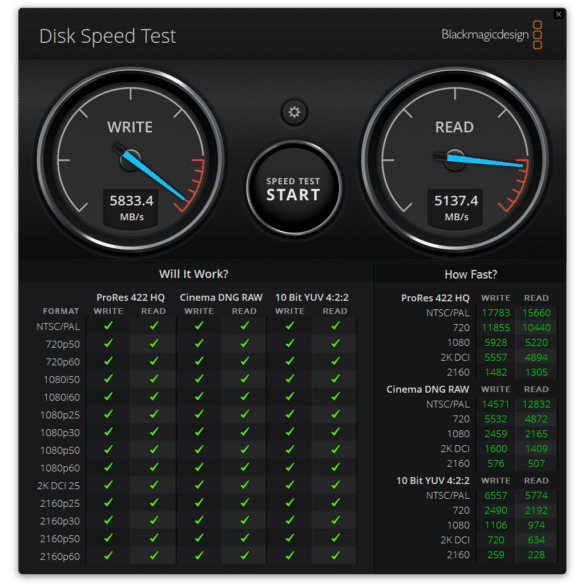
Task: Click Cinema DNG NTSC/PAL write value 14571
Action: pyautogui.click(x=496, y=404)
